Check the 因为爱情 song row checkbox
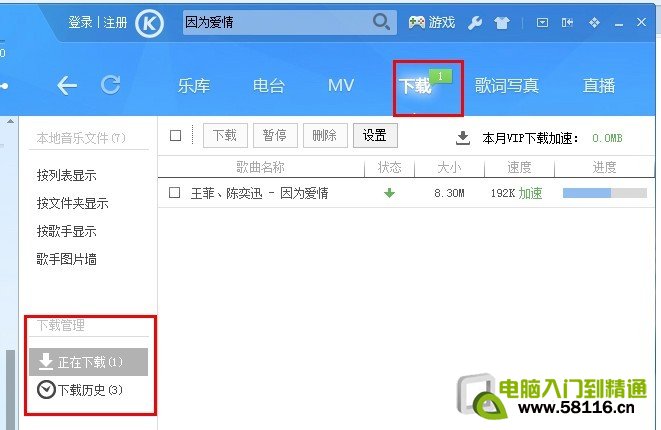Screen dimensions: 661x430 [175, 193]
